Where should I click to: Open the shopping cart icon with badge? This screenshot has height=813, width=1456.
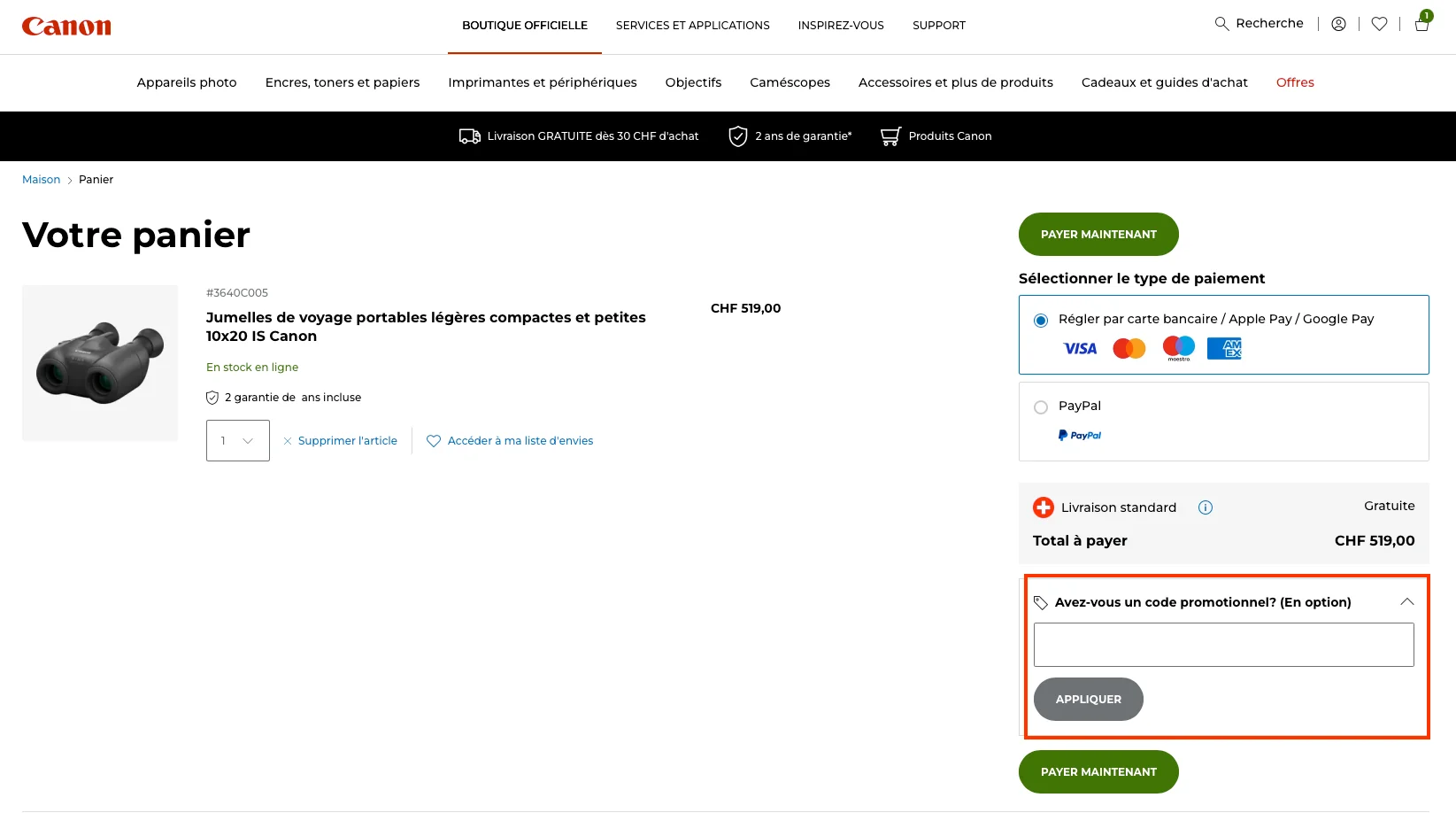(1421, 24)
